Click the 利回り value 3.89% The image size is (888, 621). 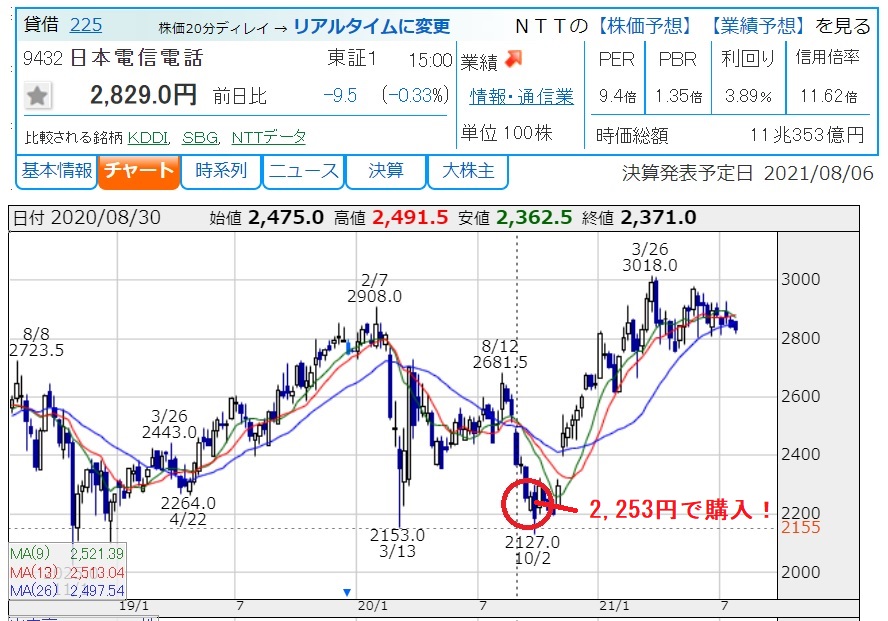pyautogui.click(x=748, y=96)
